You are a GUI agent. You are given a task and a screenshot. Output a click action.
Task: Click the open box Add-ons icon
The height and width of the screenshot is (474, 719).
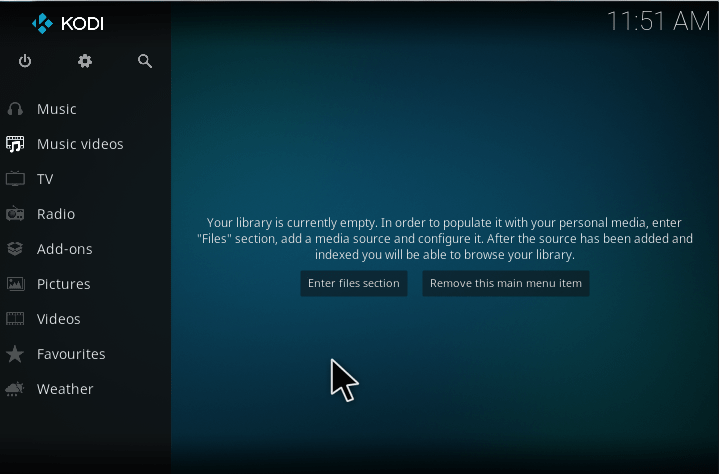(x=15, y=249)
